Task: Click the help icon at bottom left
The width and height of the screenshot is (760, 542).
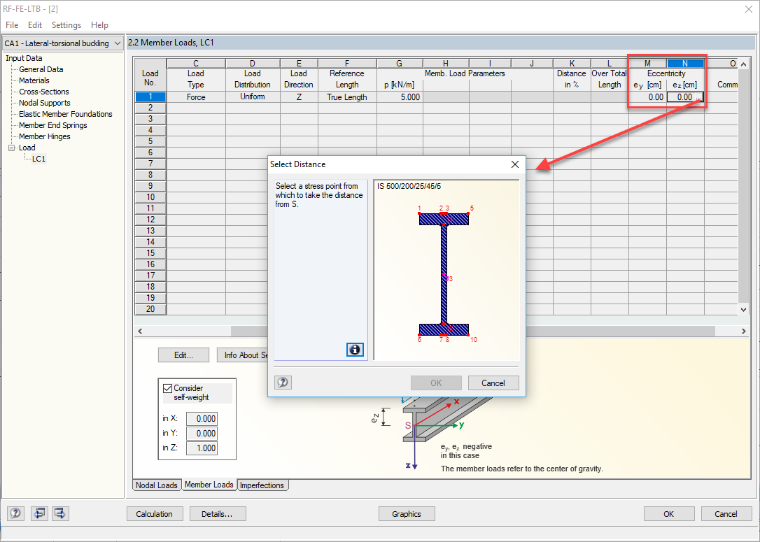Action: pos(16,513)
